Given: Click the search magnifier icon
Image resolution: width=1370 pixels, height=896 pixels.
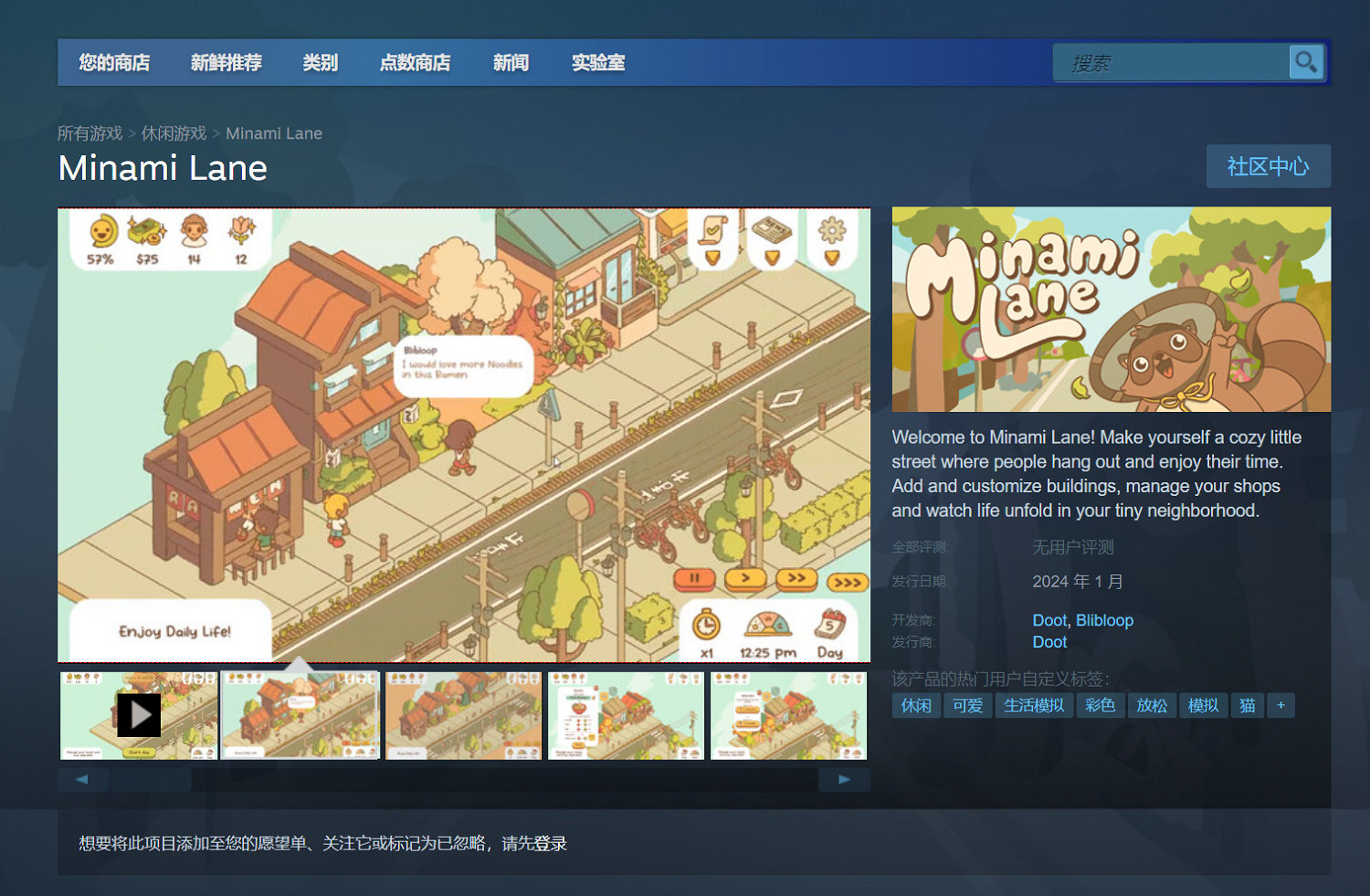Looking at the screenshot, I should 1306,61.
